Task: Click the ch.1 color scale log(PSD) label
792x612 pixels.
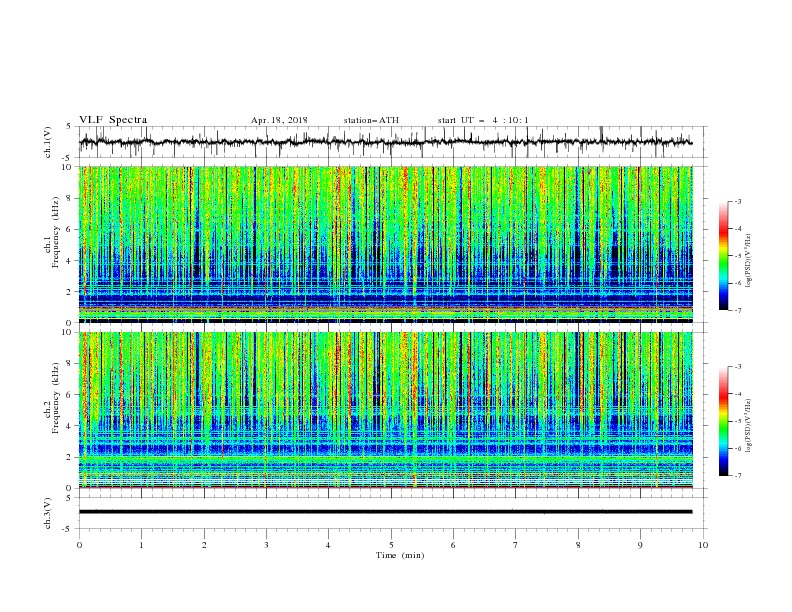Action: [x=749, y=261]
